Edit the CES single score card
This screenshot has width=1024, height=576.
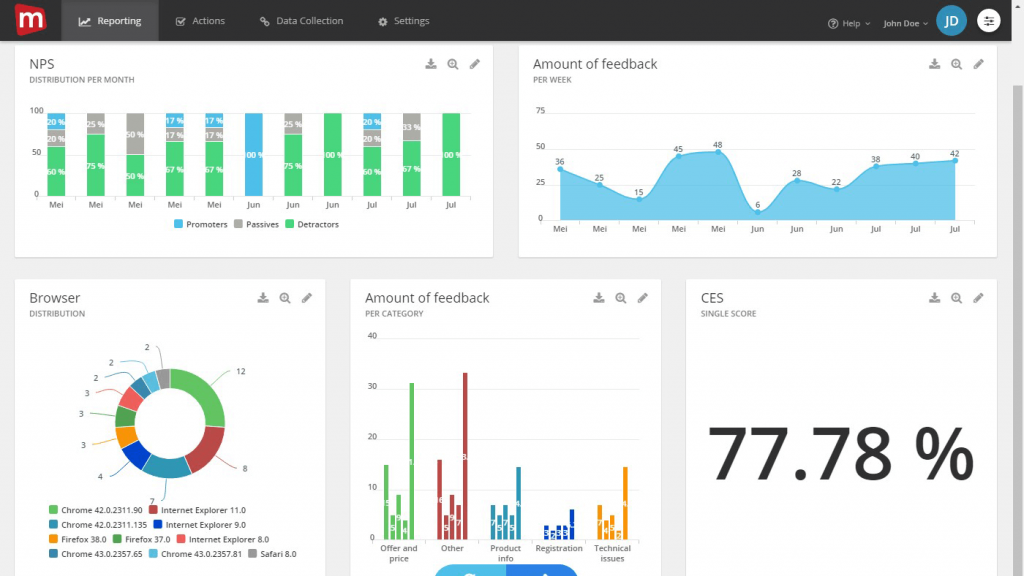point(978,298)
